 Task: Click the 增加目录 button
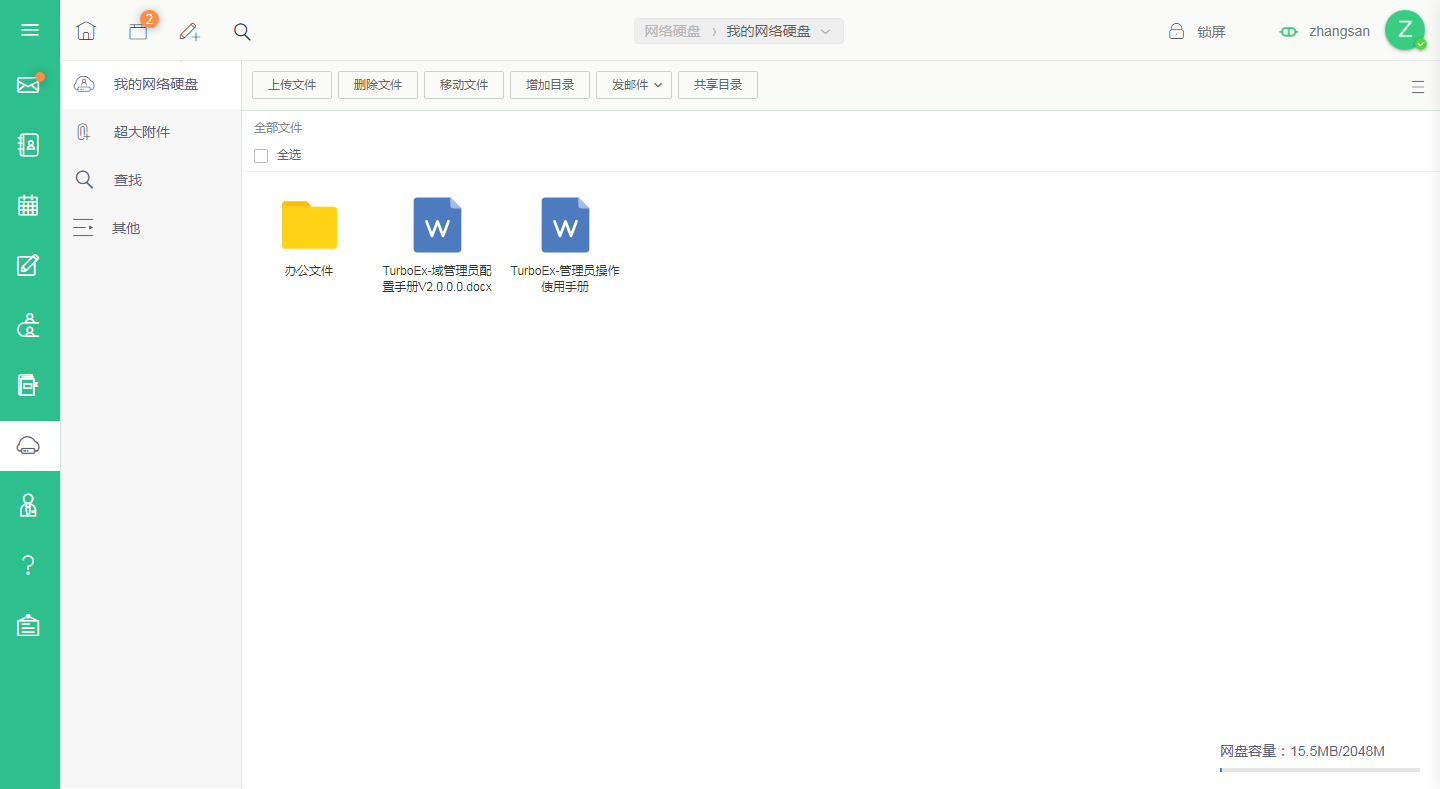coord(550,85)
